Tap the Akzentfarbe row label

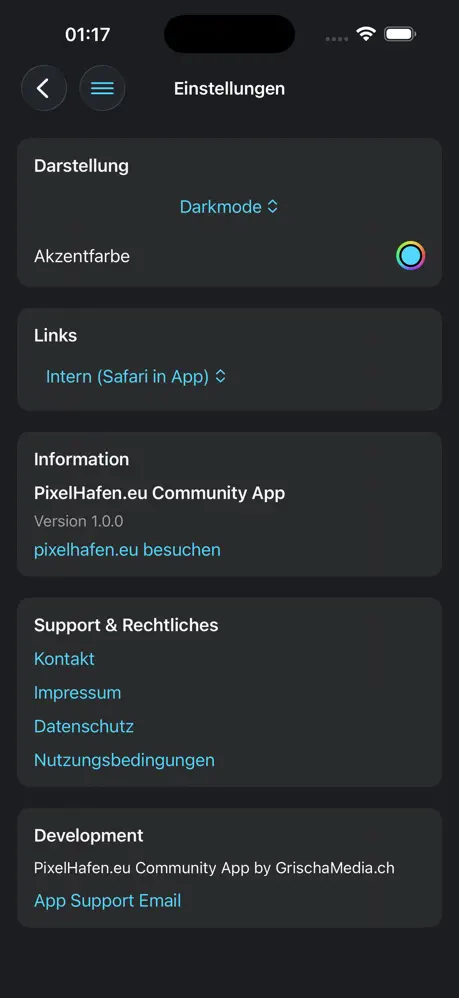[82, 257]
